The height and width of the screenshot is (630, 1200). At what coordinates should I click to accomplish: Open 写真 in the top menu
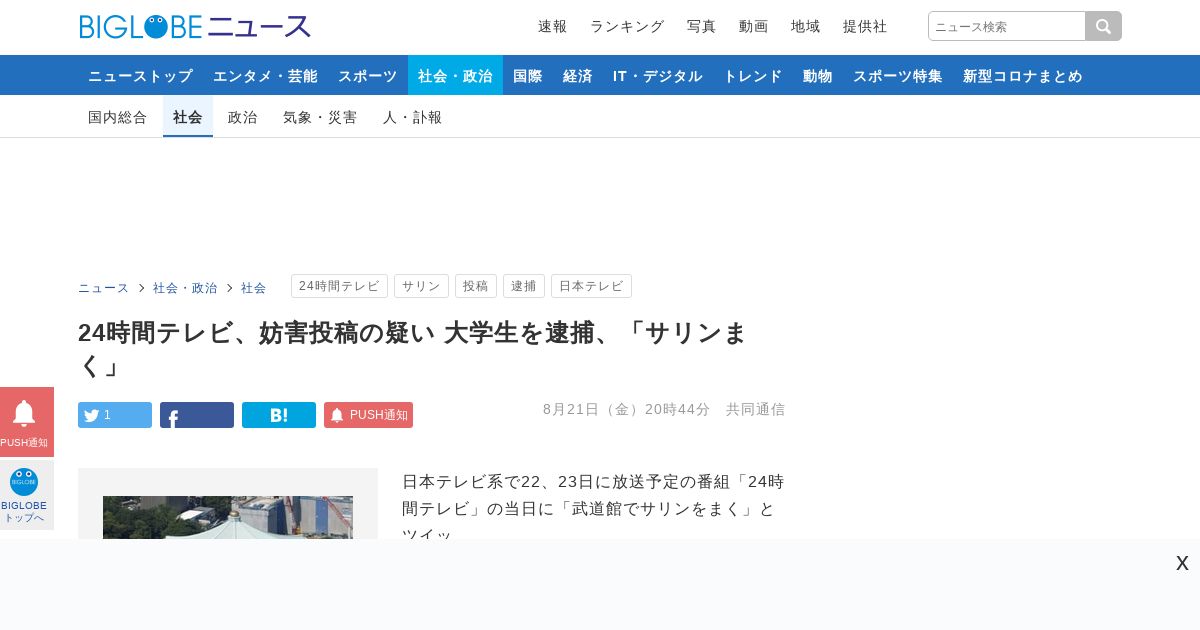[x=701, y=27]
